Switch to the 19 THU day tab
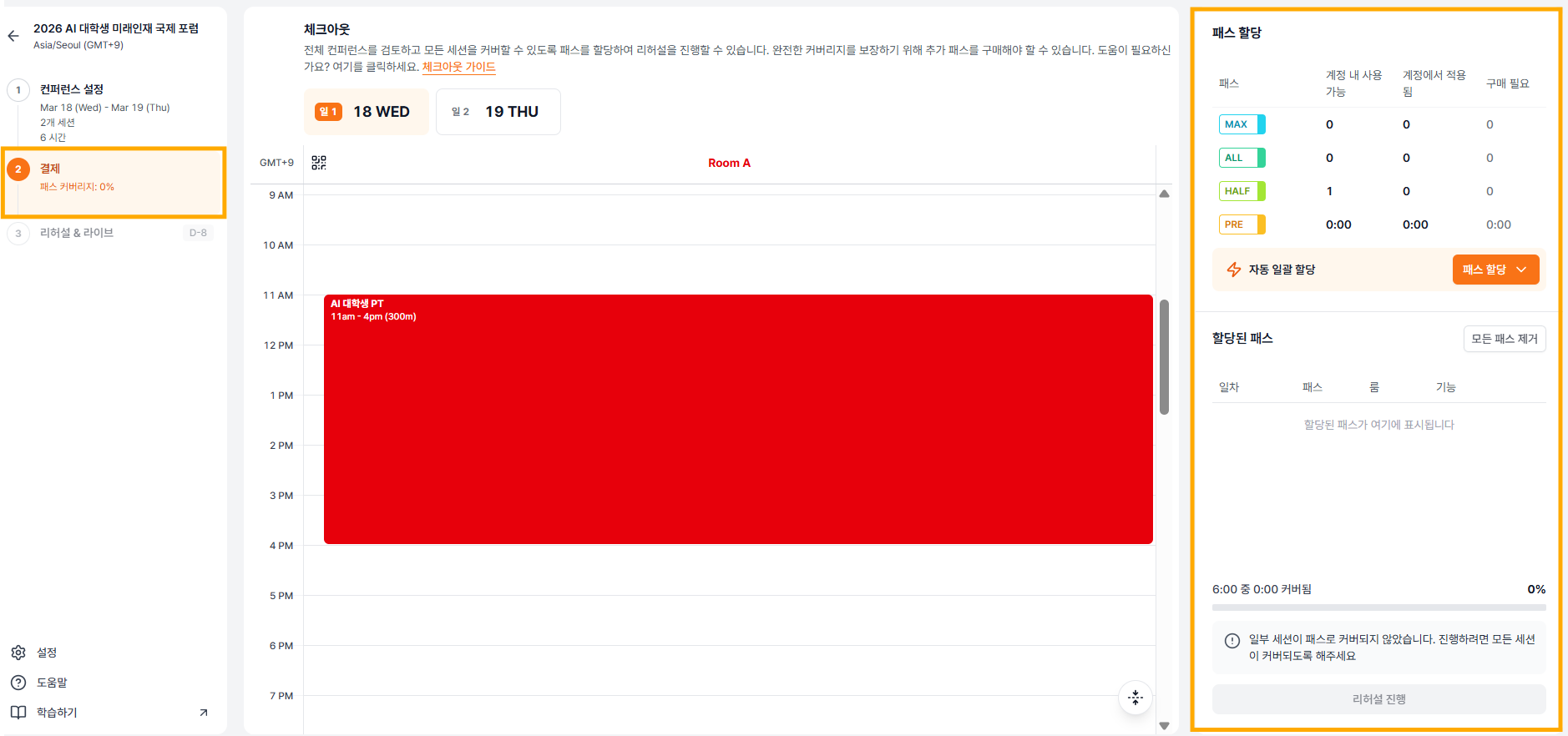Viewport: 1568px width, 736px height. (498, 112)
